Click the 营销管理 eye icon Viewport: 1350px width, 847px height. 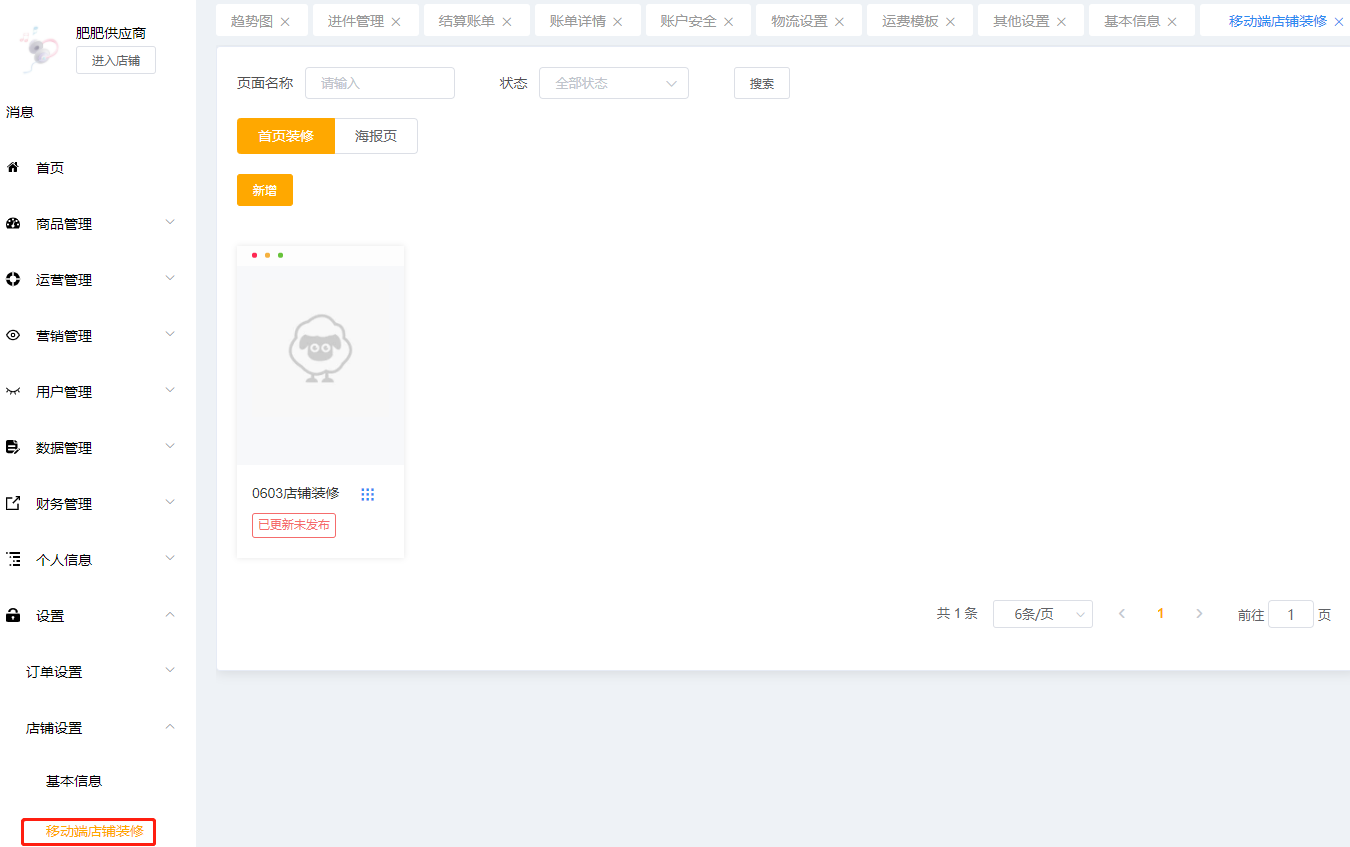click(13, 336)
